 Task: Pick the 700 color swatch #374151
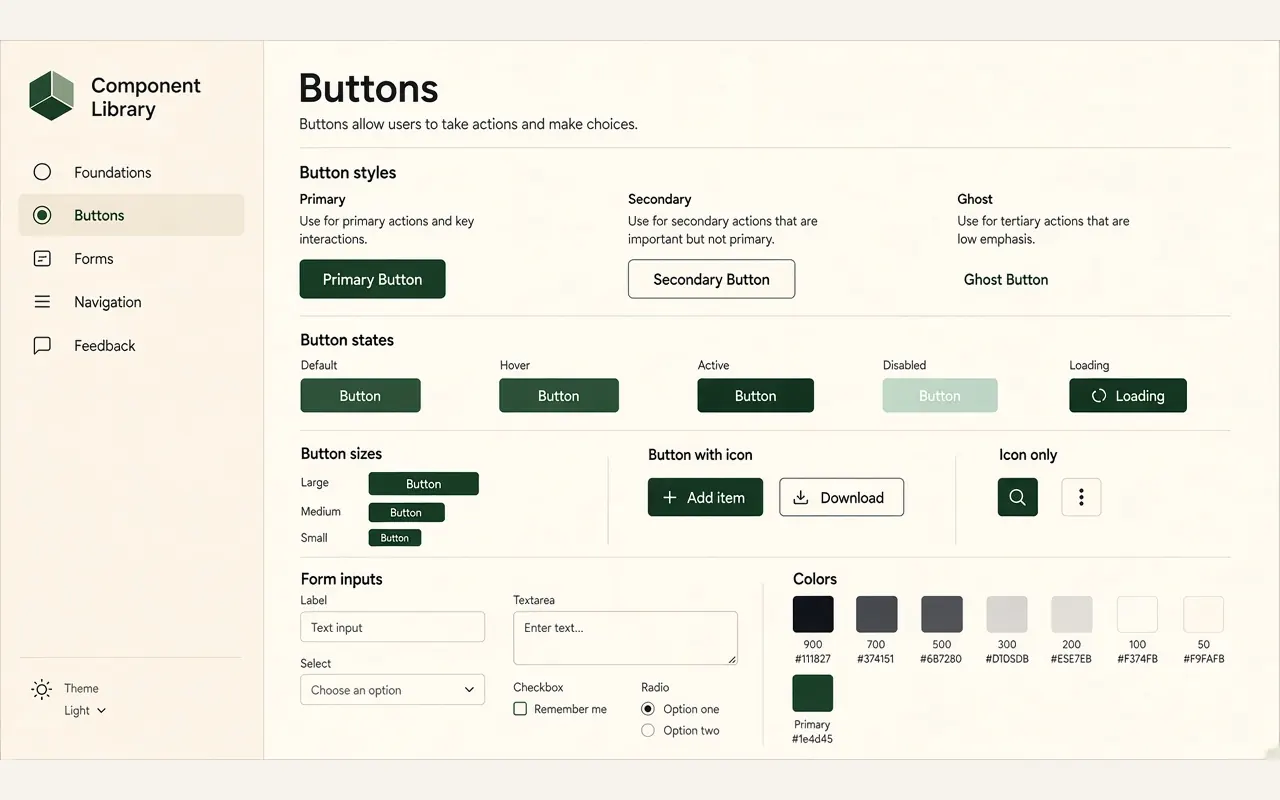click(877, 614)
